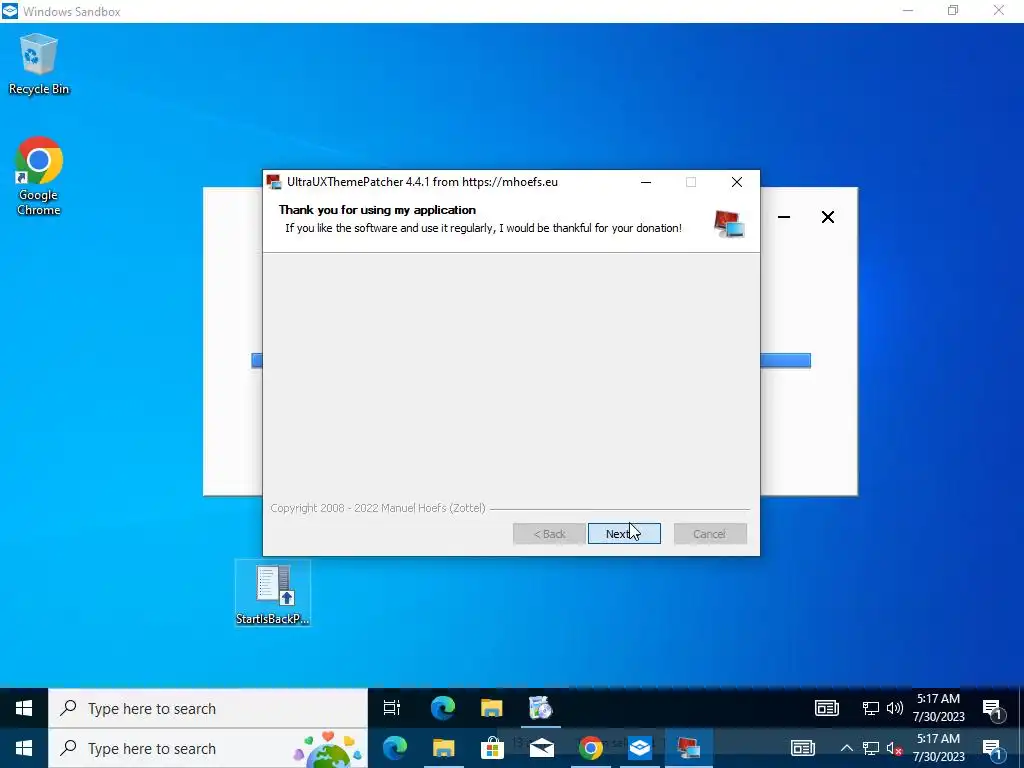
Task: Click the muted speaker tray icon
Action: pos(894,748)
